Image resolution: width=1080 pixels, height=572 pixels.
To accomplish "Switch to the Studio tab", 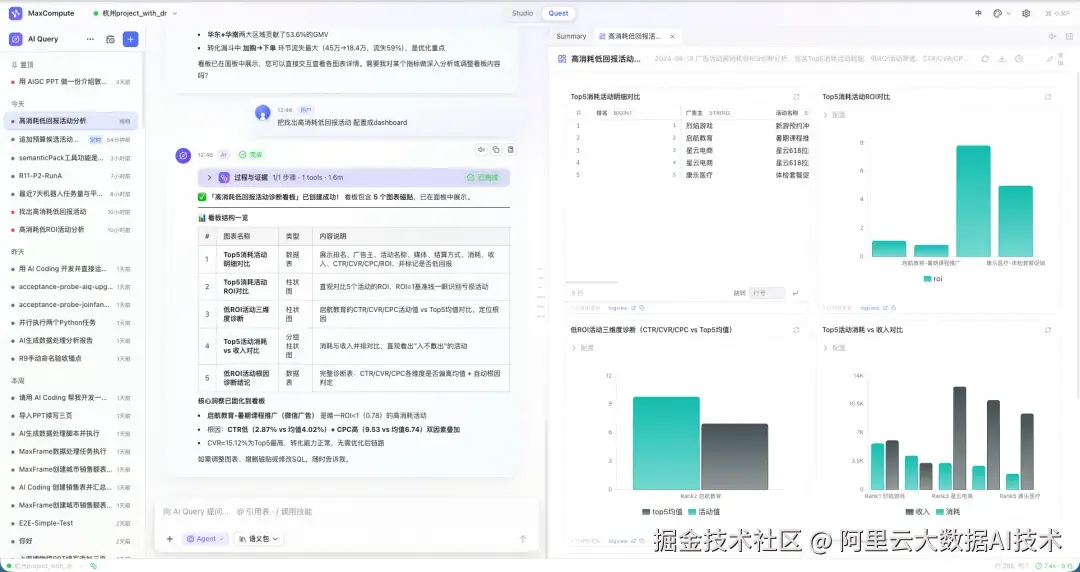I will pos(522,13).
